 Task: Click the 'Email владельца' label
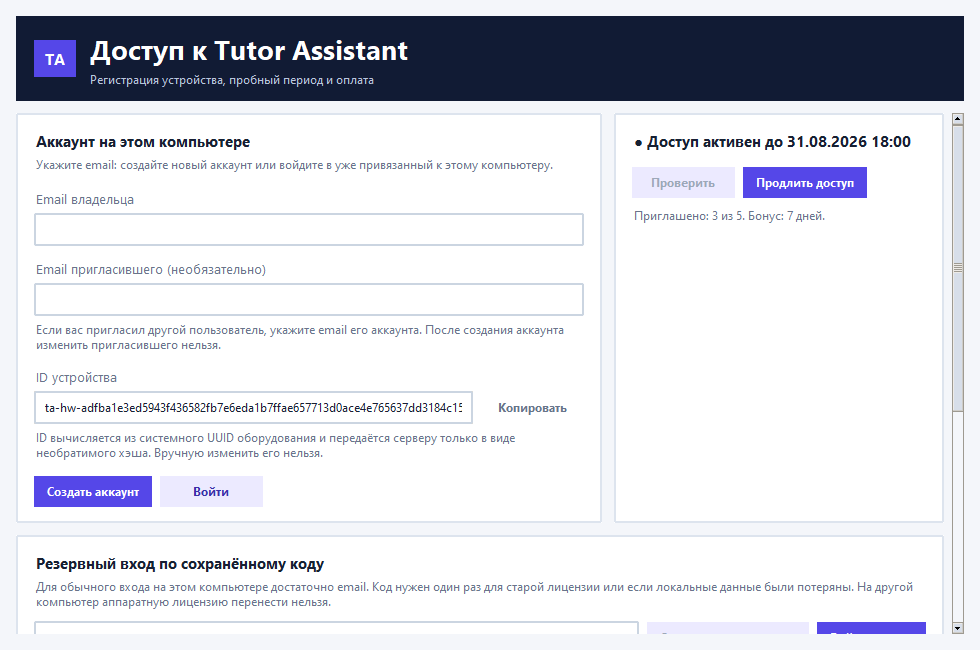(x=85, y=200)
